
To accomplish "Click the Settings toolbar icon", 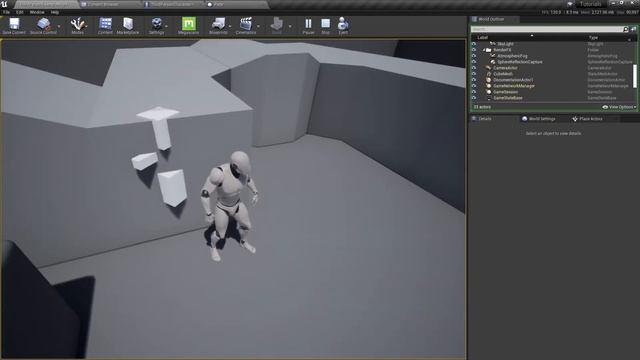I will [156, 24].
